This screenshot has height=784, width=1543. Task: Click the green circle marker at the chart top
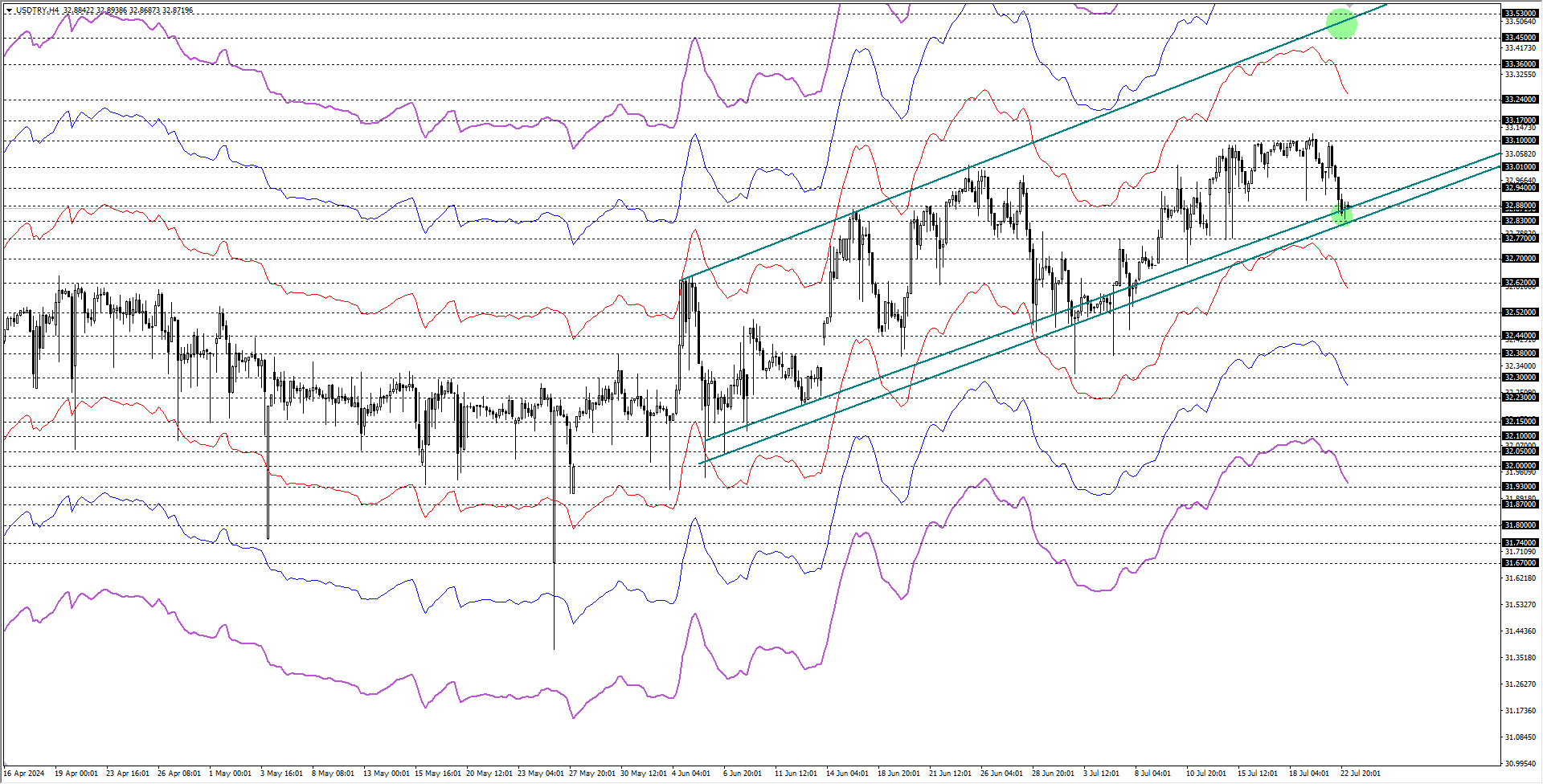click(x=1341, y=23)
